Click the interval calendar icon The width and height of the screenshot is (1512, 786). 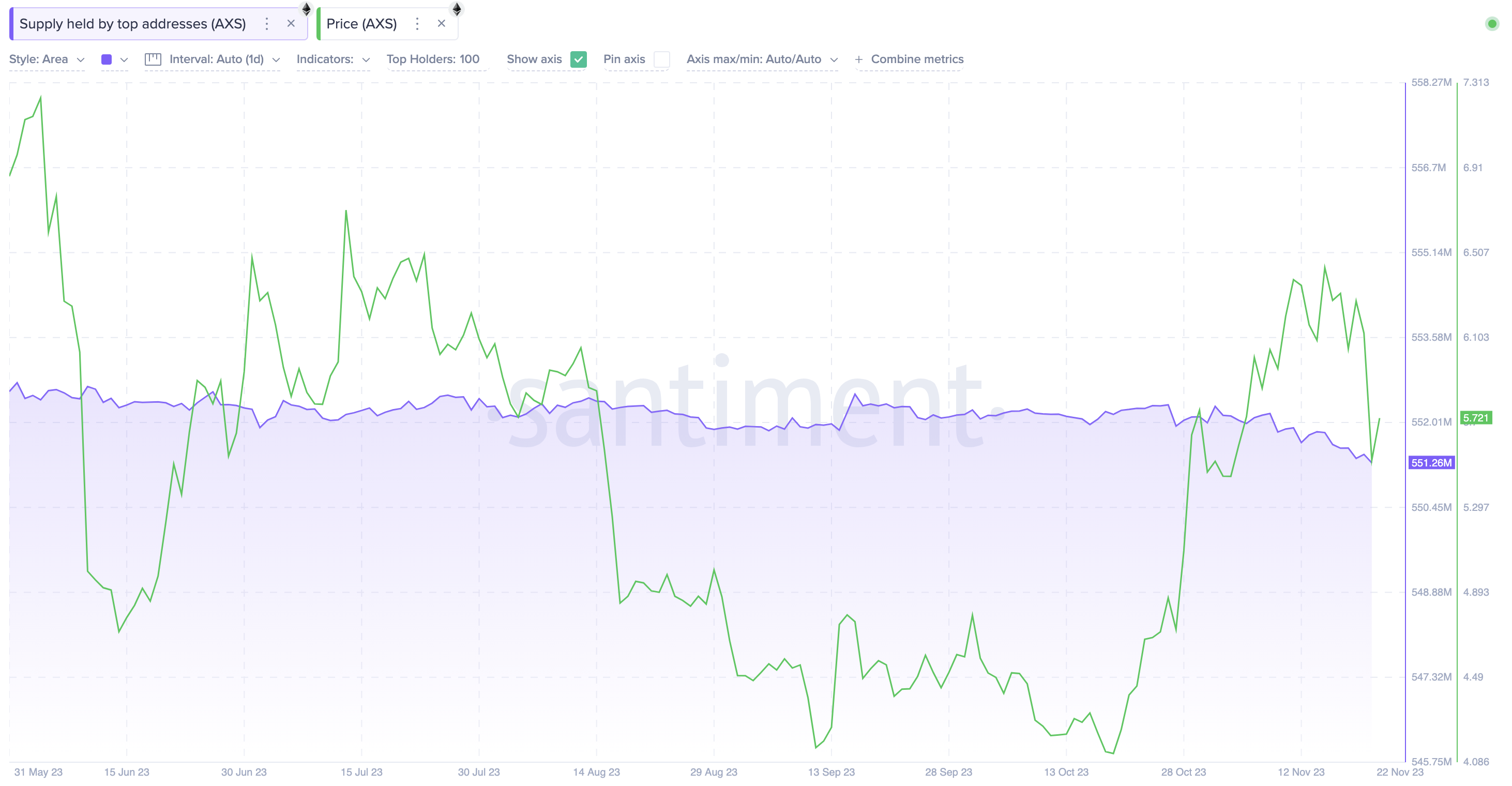coord(153,59)
